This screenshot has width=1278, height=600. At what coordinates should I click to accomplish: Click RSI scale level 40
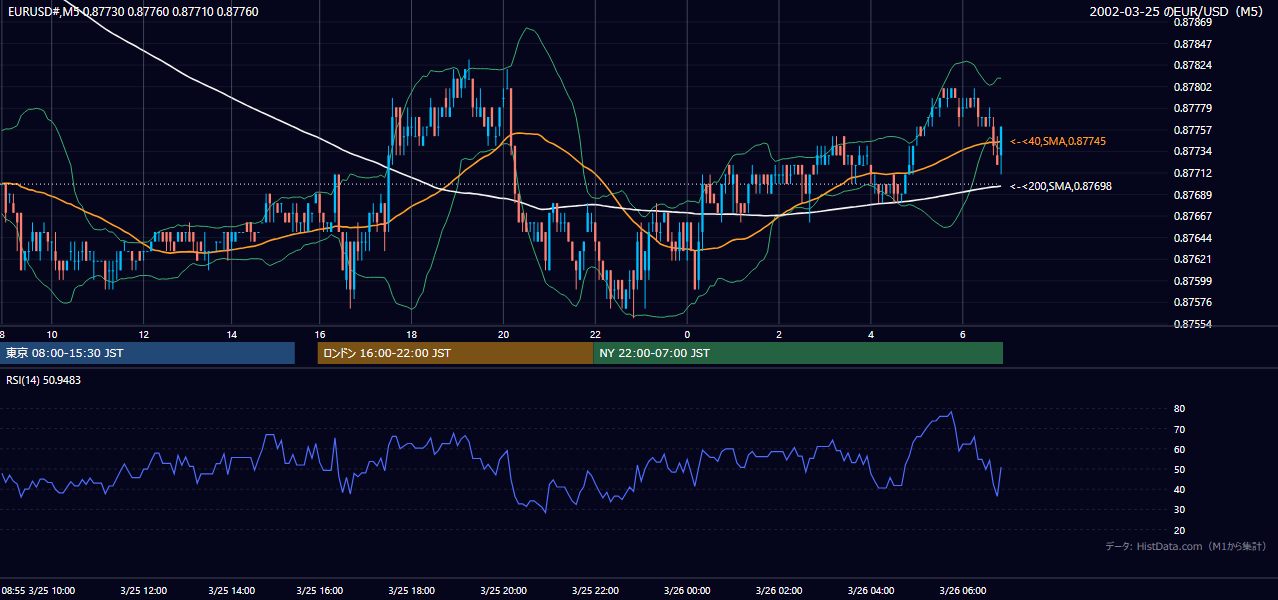[1179, 489]
